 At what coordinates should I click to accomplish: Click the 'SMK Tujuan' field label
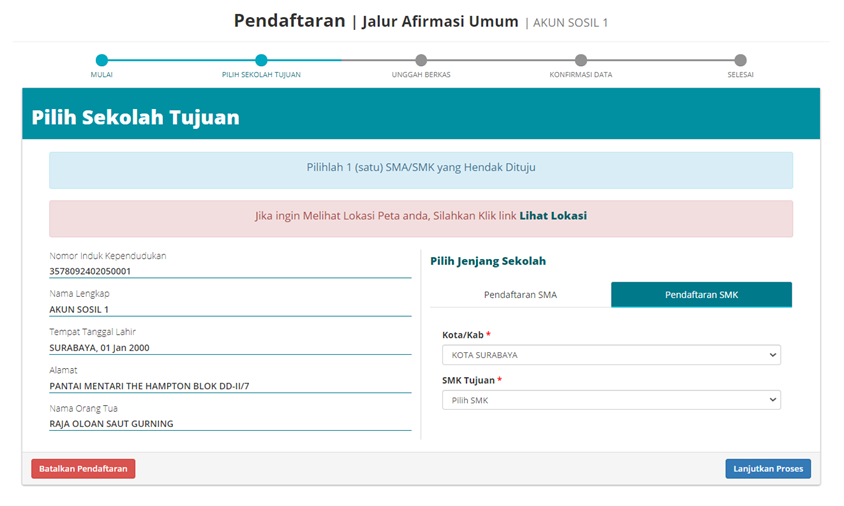(468, 381)
